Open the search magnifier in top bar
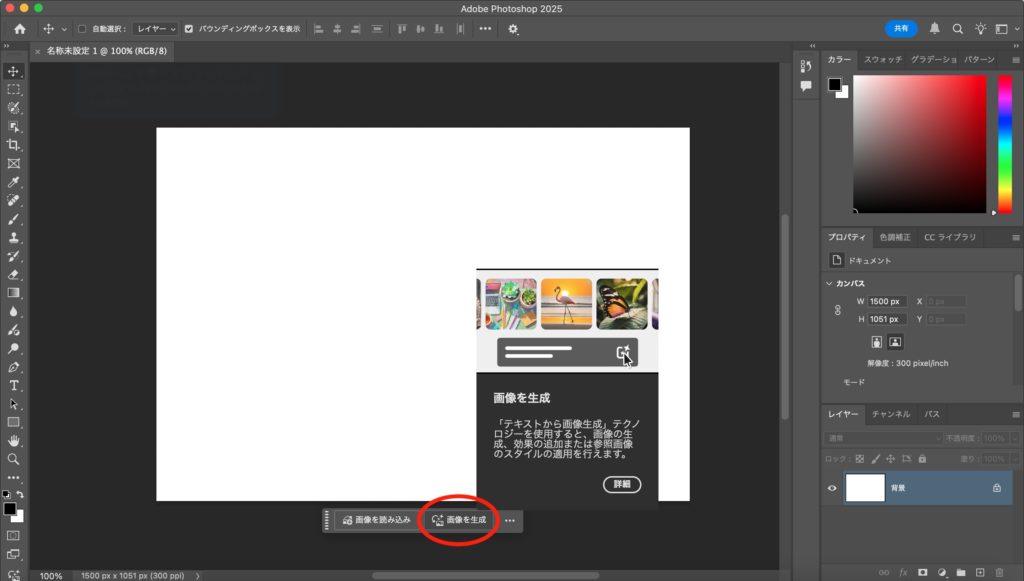Image resolution: width=1024 pixels, height=581 pixels. coord(957,29)
